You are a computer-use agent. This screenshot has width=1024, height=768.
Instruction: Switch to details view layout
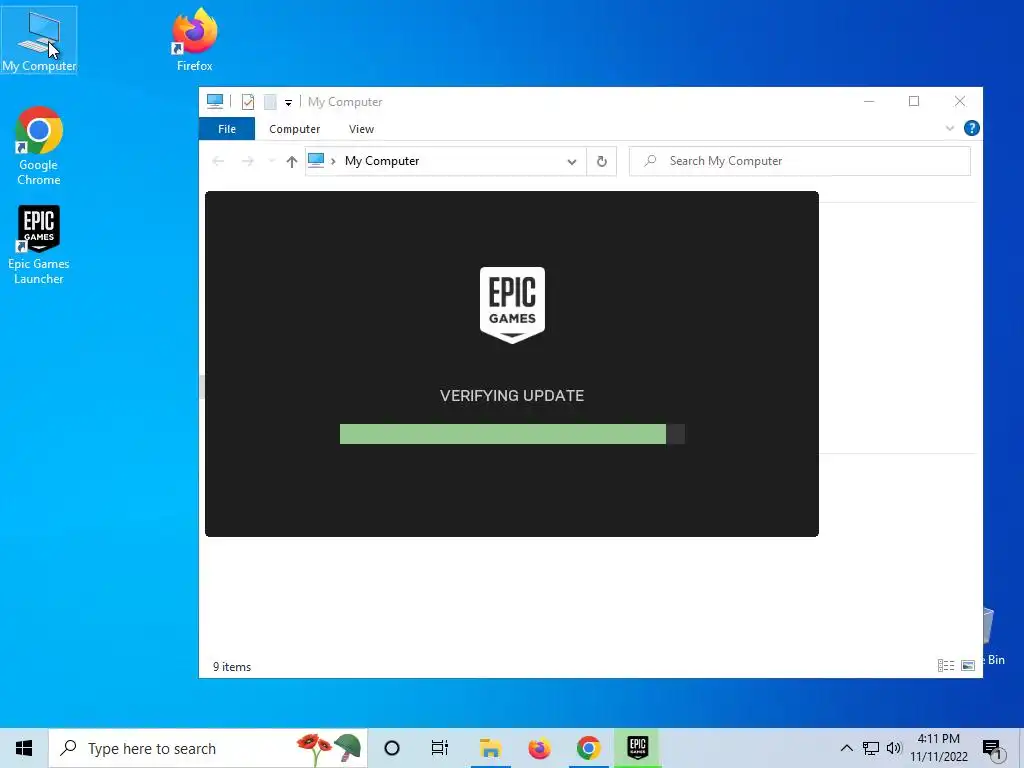pyautogui.click(x=946, y=665)
